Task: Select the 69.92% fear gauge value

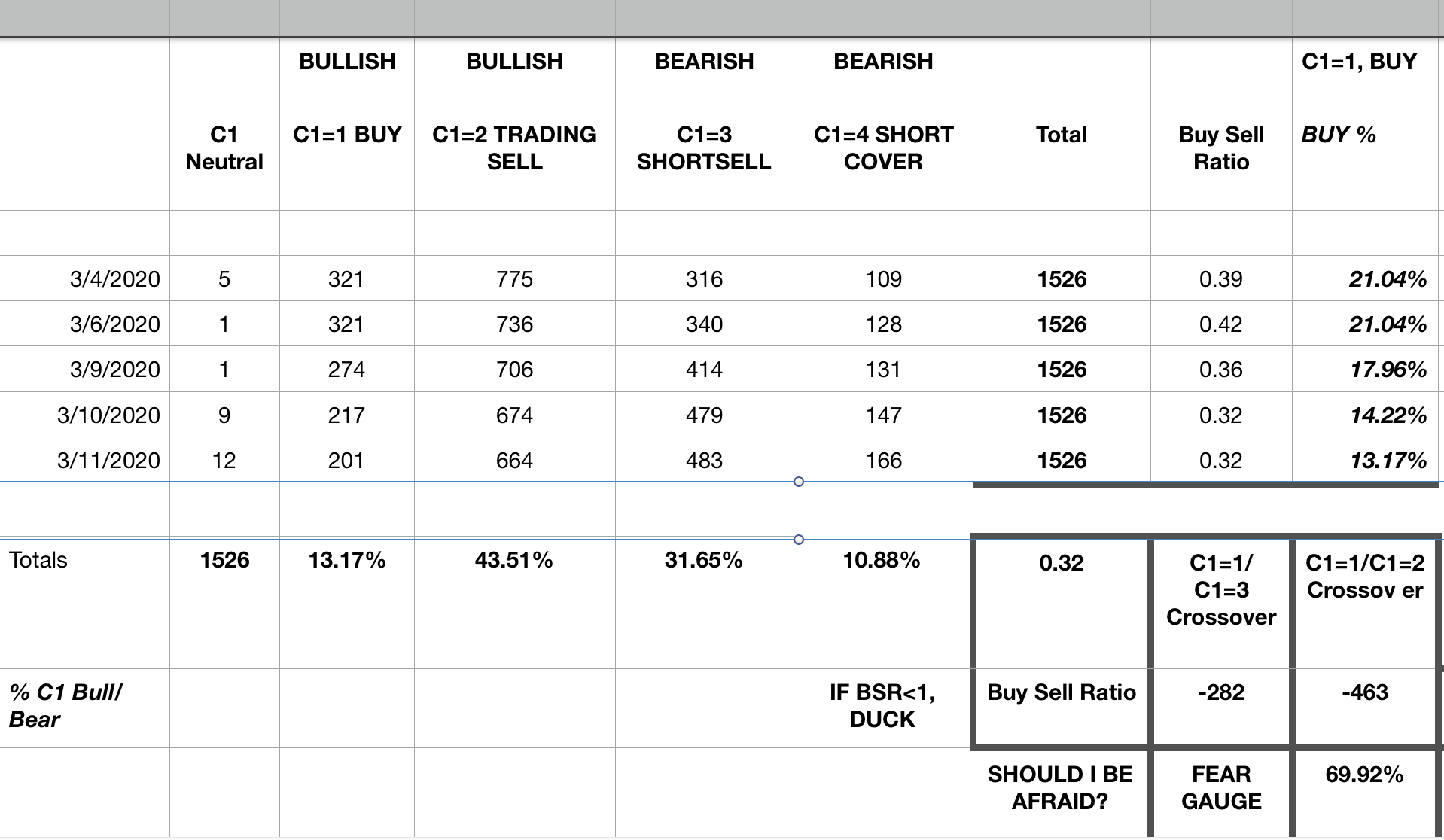Action: [x=1364, y=775]
